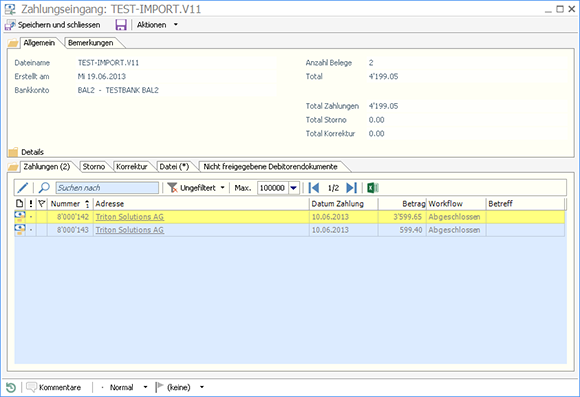
Task: Sort by the Nummer column header
Action: (70, 203)
